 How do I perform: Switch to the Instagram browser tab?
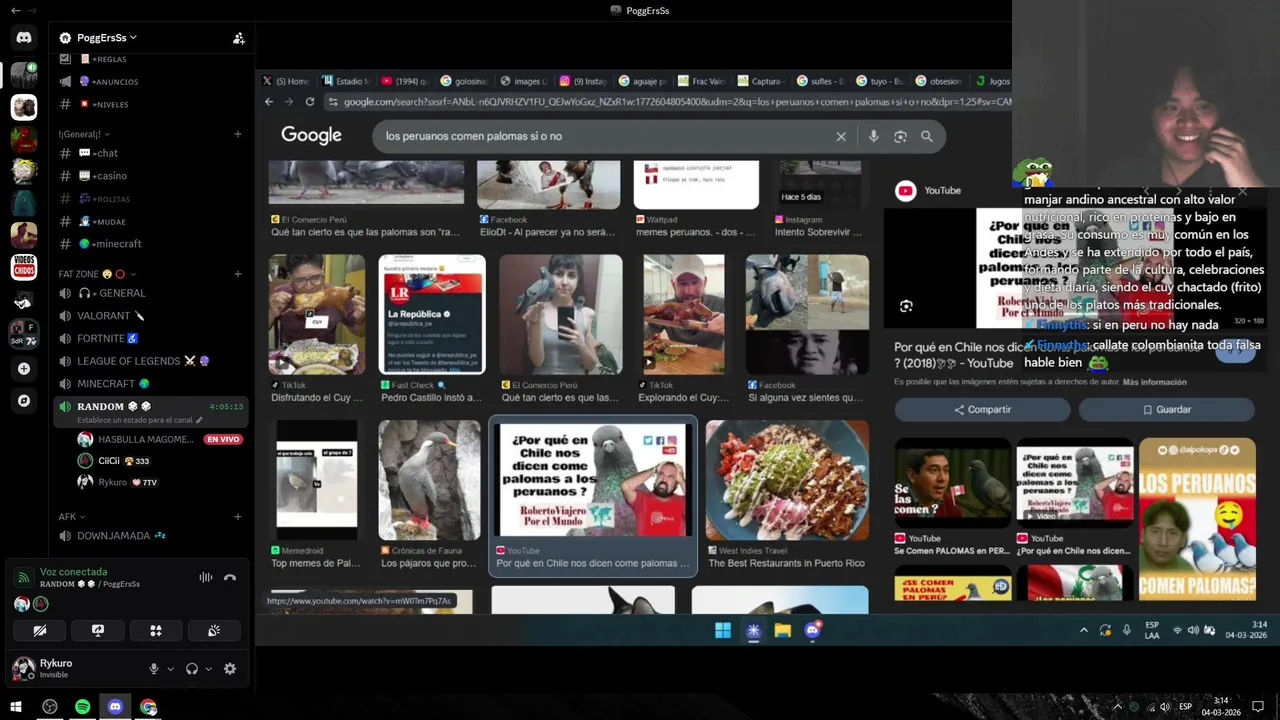[582, 81]
